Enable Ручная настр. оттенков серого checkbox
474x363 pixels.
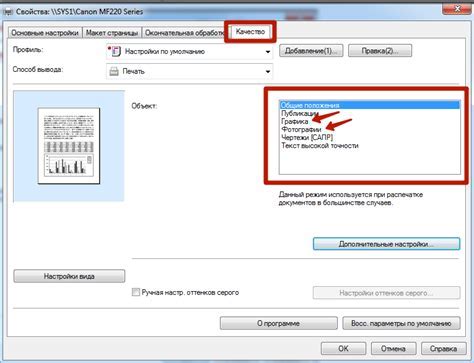[x=136, y=292]
